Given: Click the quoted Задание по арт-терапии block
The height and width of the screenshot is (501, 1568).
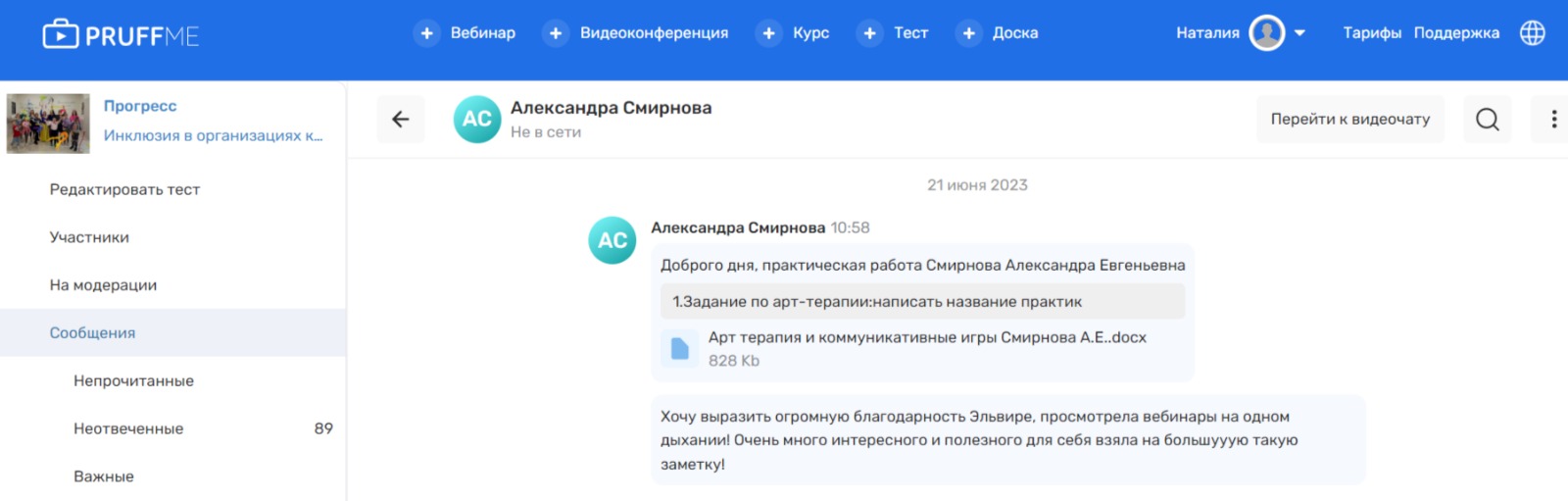Looking at the screenshot, I should [922, 302].
